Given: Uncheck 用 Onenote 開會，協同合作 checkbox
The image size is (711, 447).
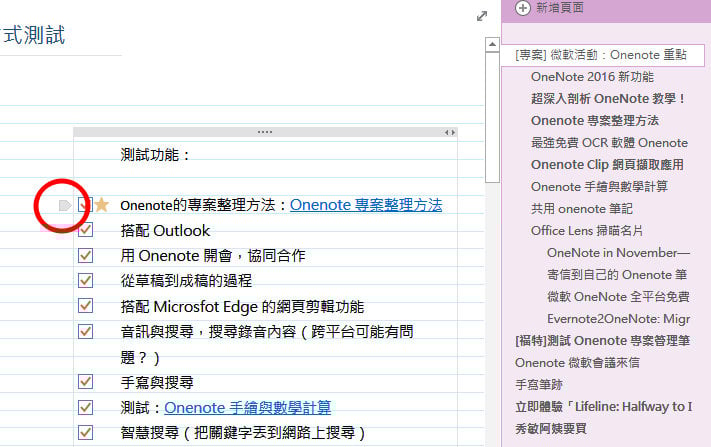Looking at the screenshot, I should [85, 255].
